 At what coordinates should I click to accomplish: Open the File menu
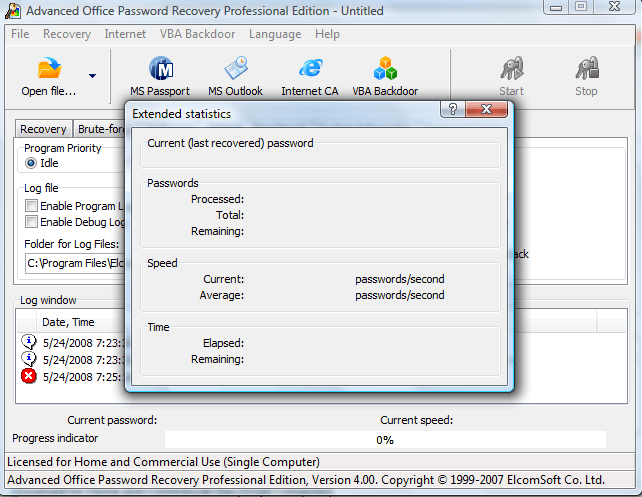coord(20,34)
